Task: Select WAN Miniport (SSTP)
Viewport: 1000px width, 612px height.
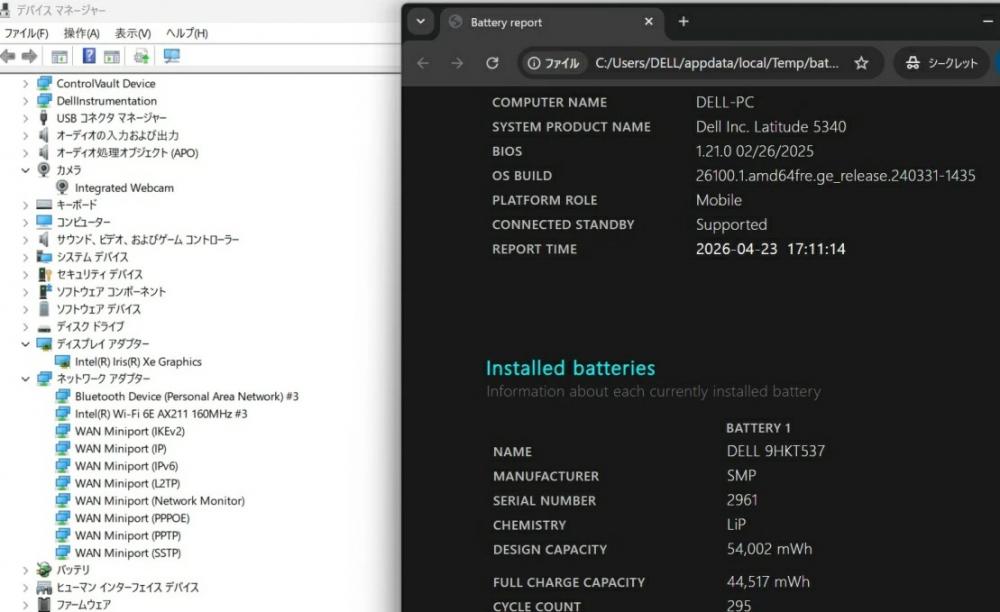Action: coord(128,553)
